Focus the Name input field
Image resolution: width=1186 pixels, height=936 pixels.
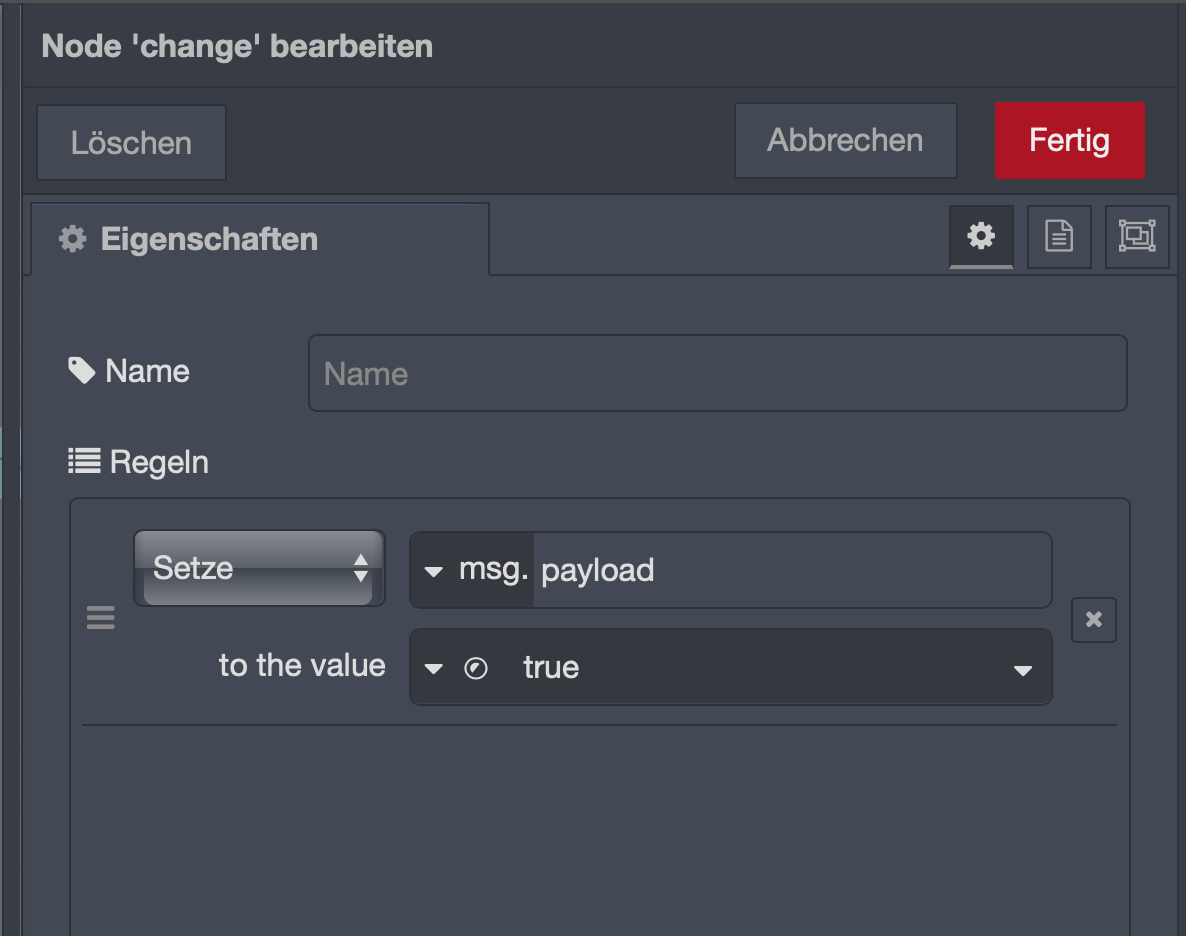coord(718,373)
